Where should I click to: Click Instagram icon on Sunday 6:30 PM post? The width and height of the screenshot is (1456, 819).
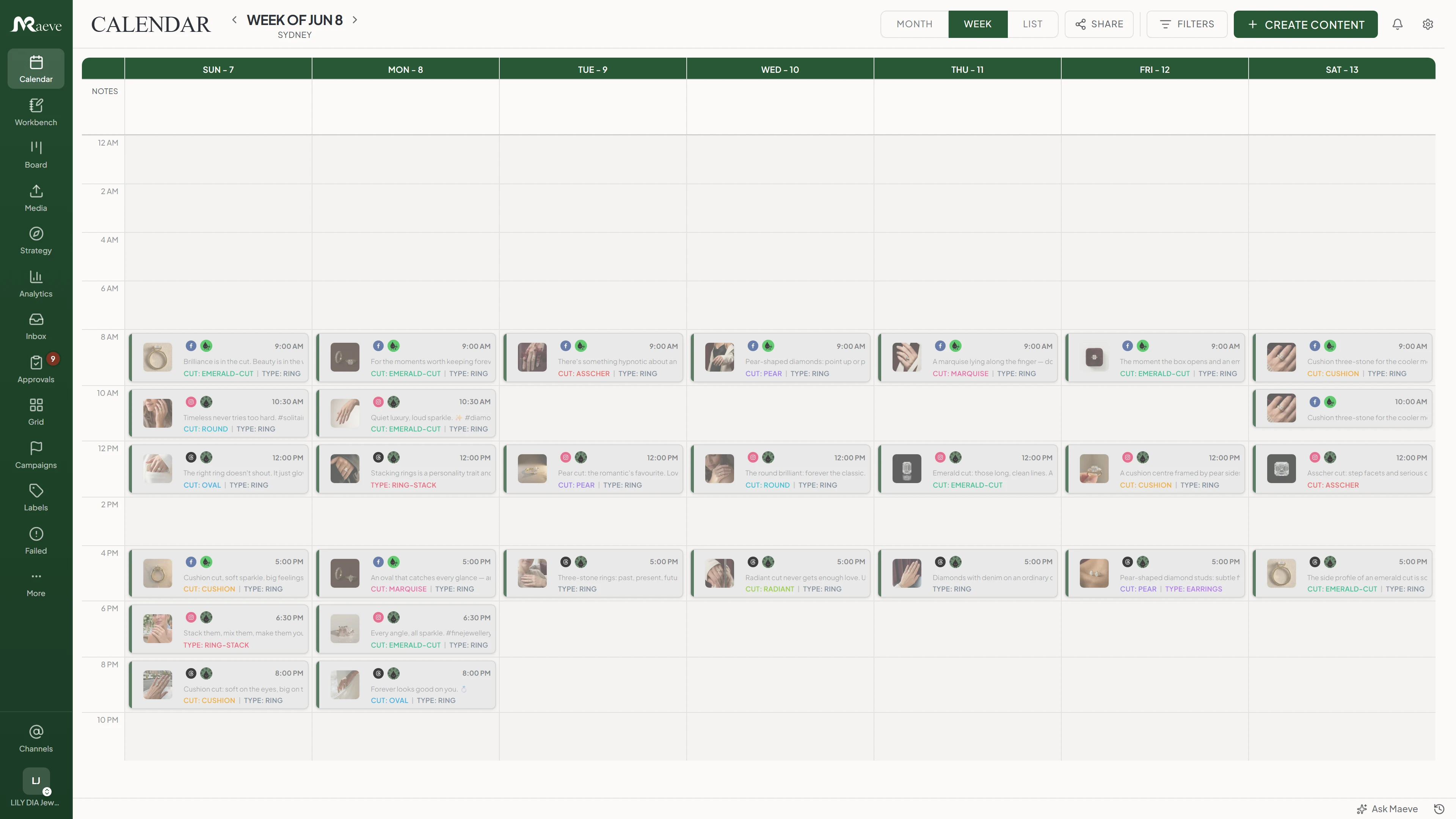tap(191, 617)
